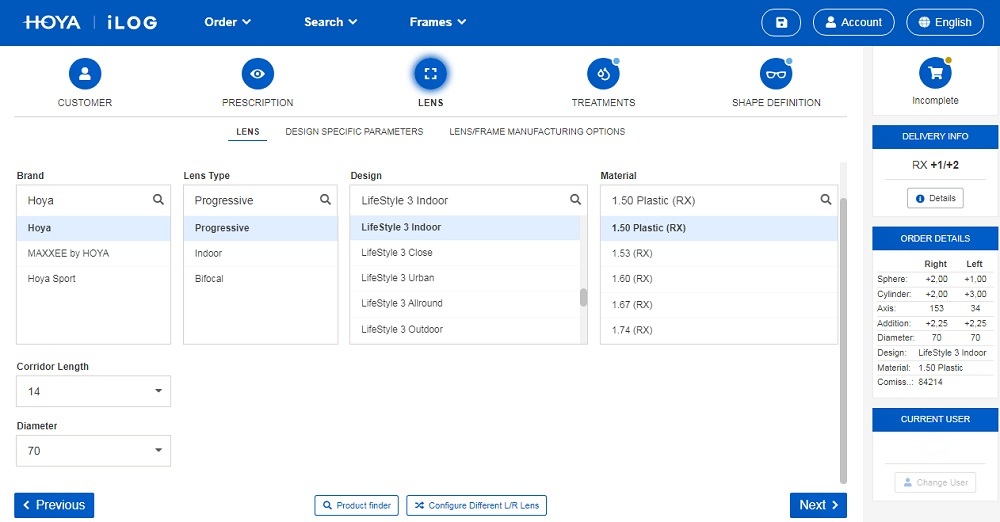1000x522 pixels.
Task: Switch to Lens/Frame Manufacturing Options tab
Action: click(537, 132)
